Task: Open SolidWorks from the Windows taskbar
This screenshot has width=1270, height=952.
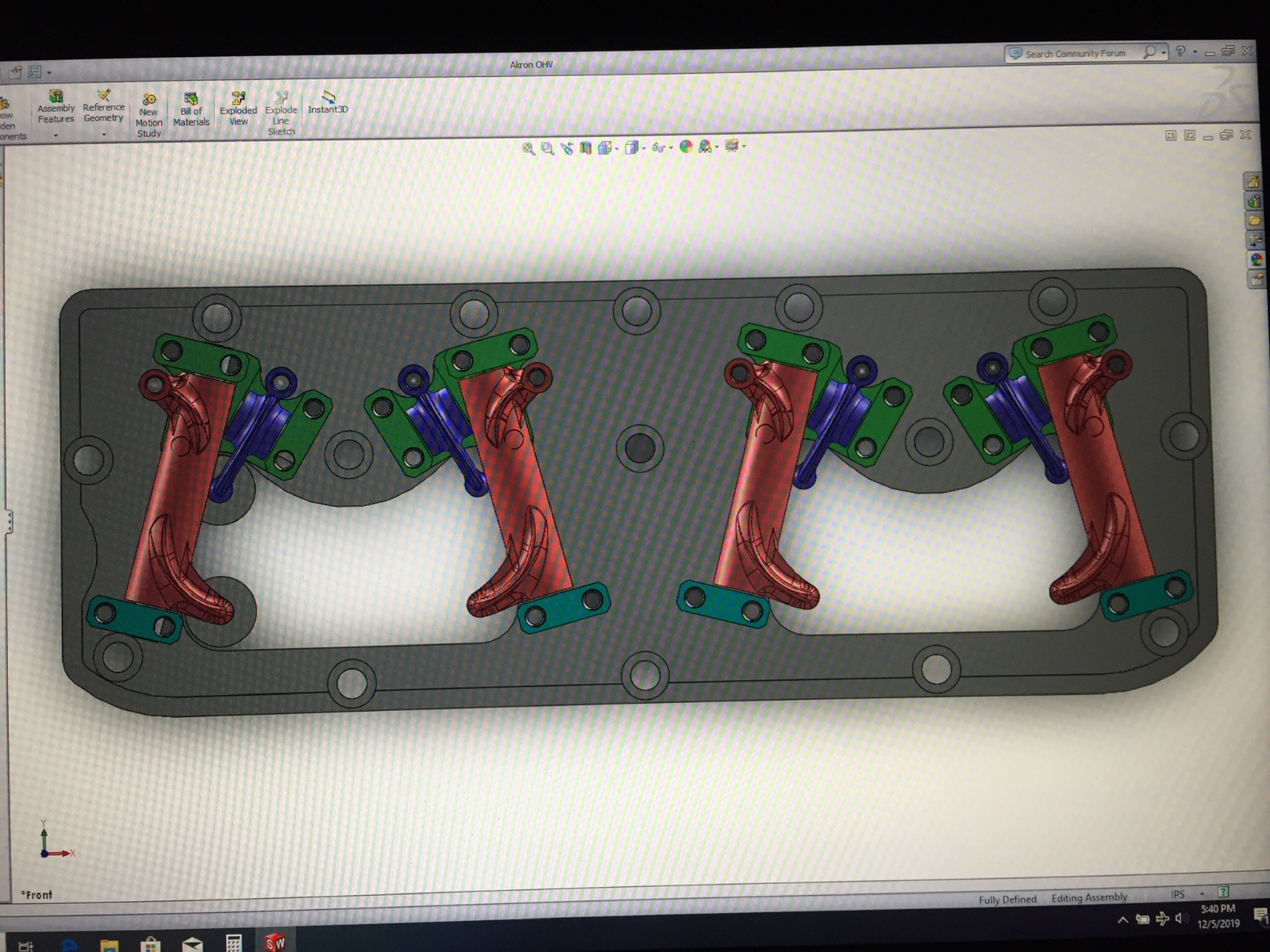Action: coord(275,942)
